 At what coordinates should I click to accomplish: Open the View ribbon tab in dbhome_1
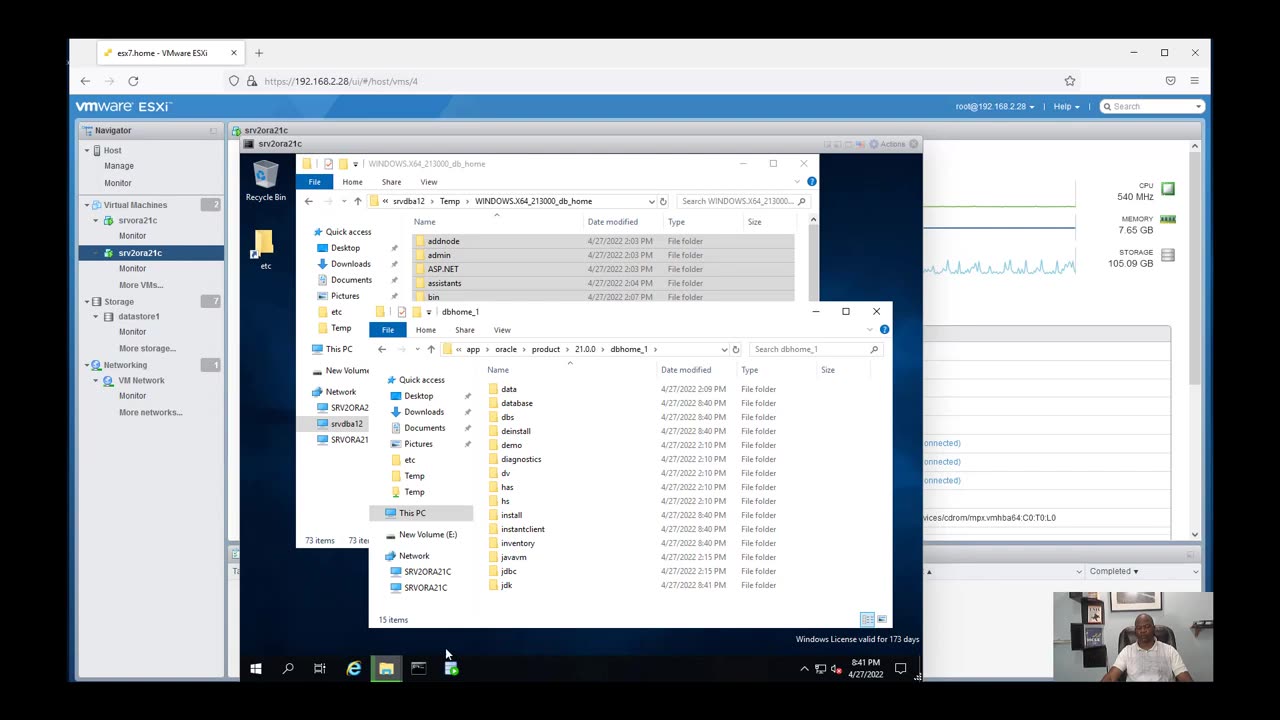(502, 330)
